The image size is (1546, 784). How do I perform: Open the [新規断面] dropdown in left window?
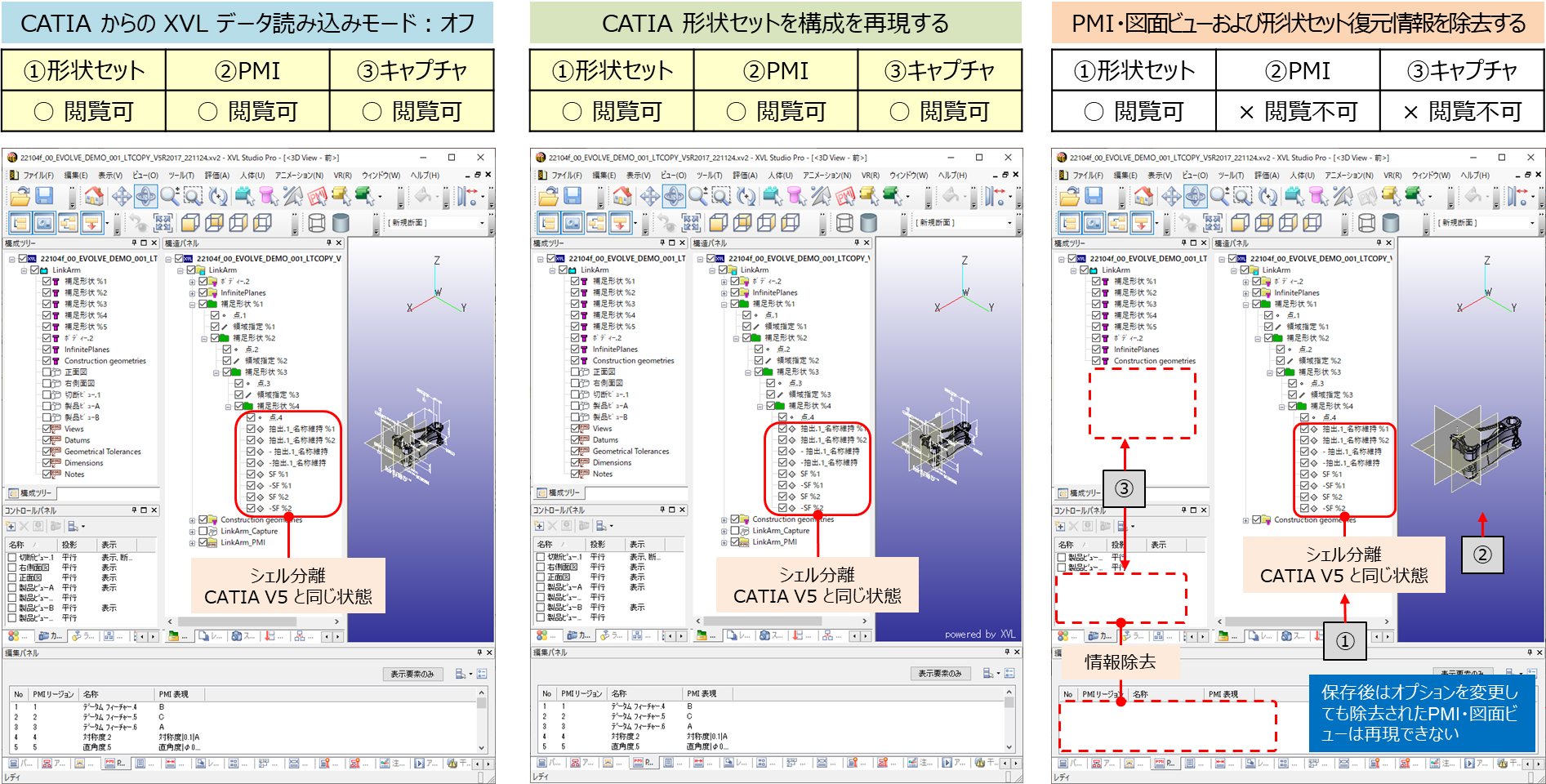[481, 223]
